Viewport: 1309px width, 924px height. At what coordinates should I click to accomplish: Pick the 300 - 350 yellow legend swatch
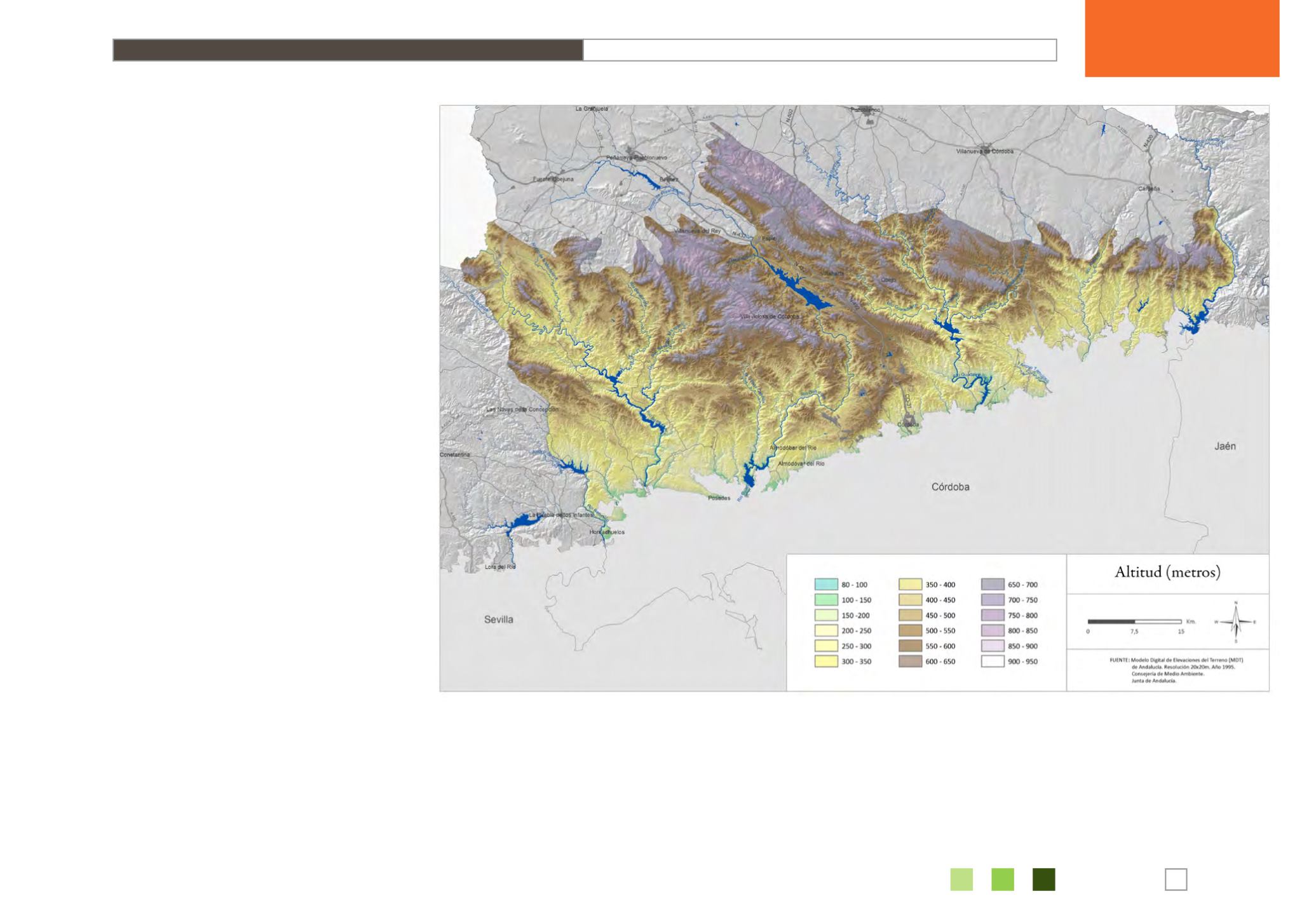826,661
